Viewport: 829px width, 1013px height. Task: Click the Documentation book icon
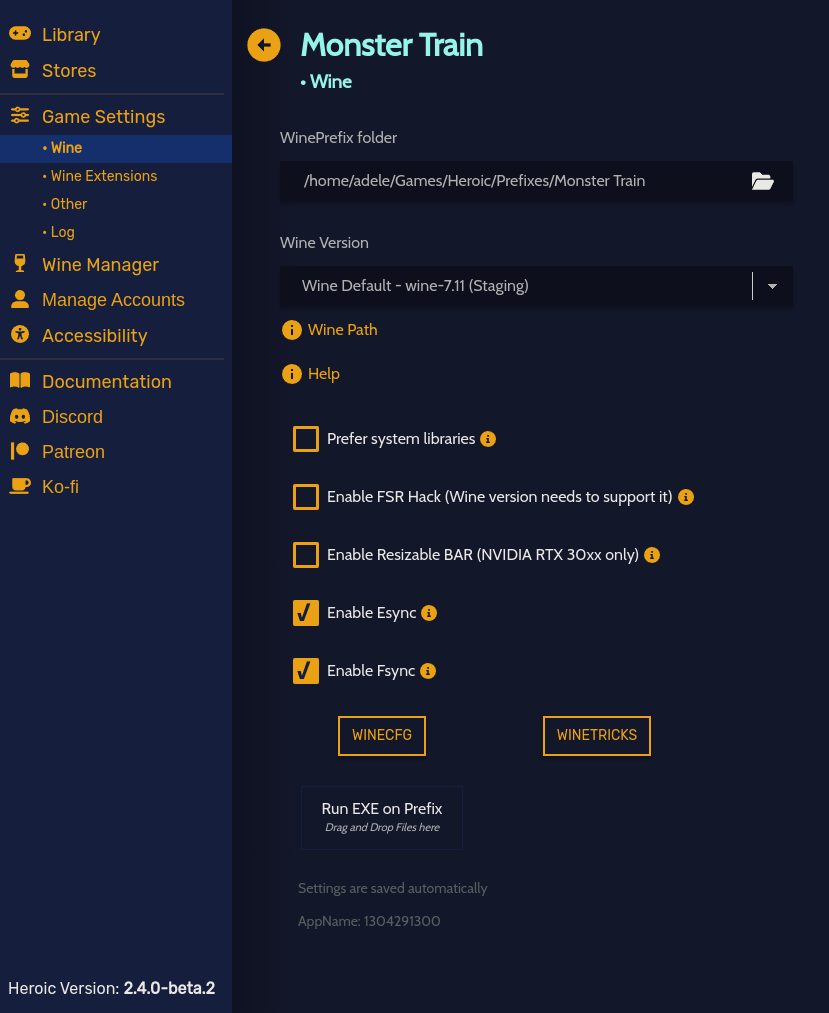(20, 381)
